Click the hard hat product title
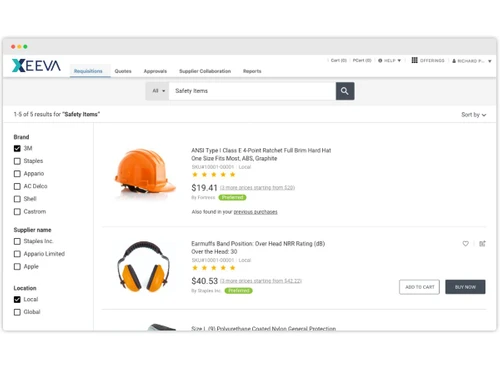500x375 pixels. pos(261,154)
